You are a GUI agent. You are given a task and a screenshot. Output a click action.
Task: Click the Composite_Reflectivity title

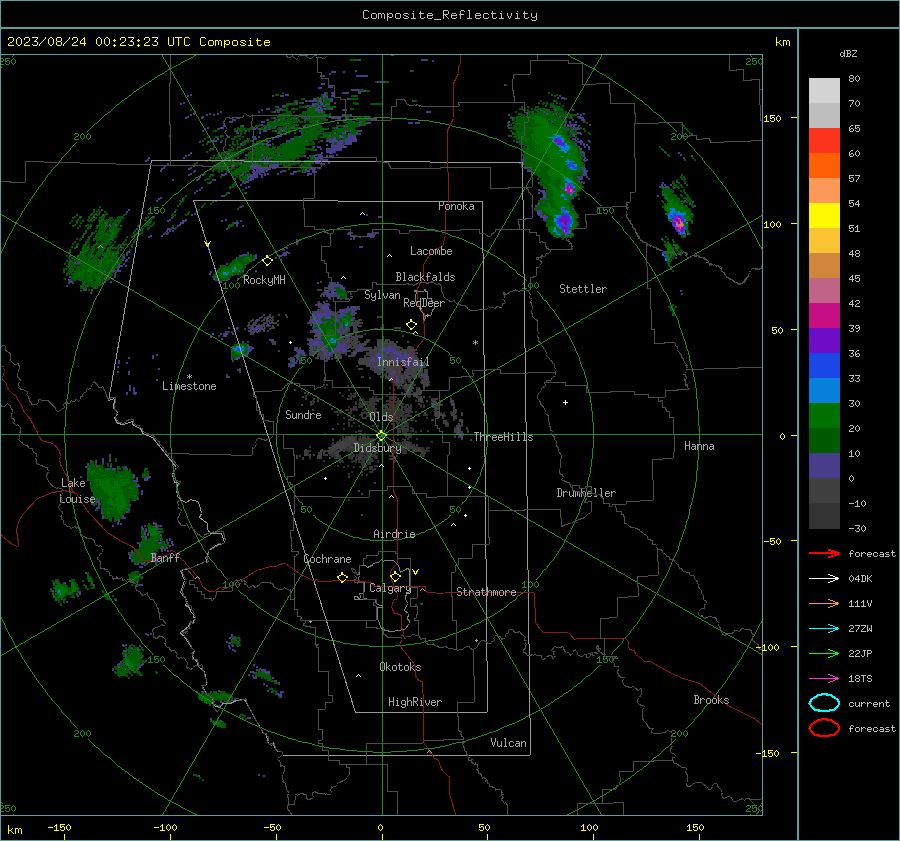pos(450,15)
